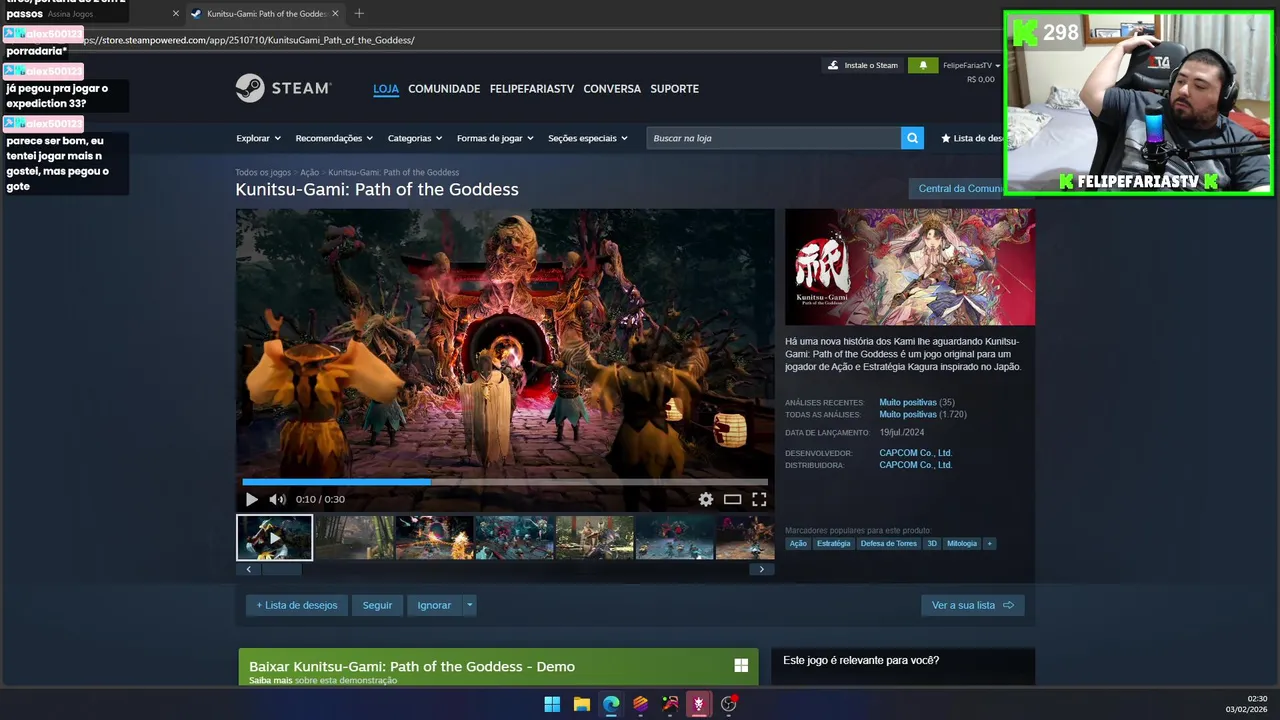
Task: Open the LOJA tab
Action: point(386,89)
